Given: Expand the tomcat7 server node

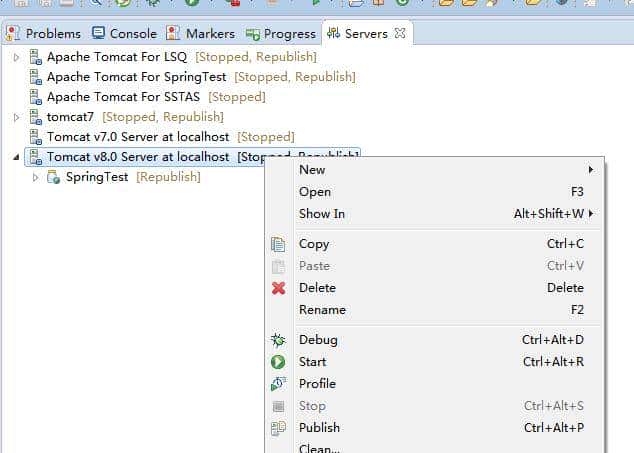Looking at the screenshot, I should click(16, 117).
